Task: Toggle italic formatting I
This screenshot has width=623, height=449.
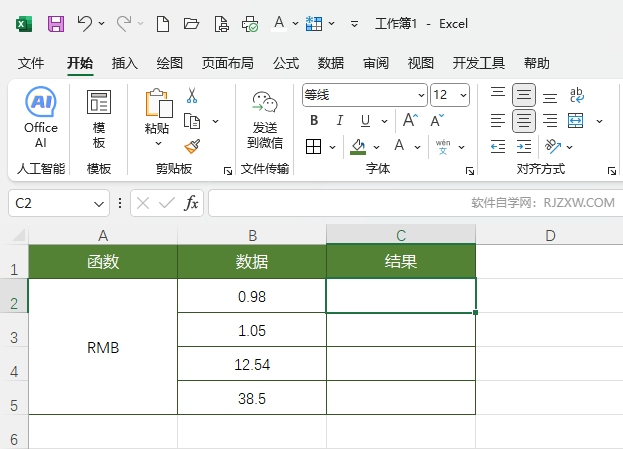Action: coord(340,120)
